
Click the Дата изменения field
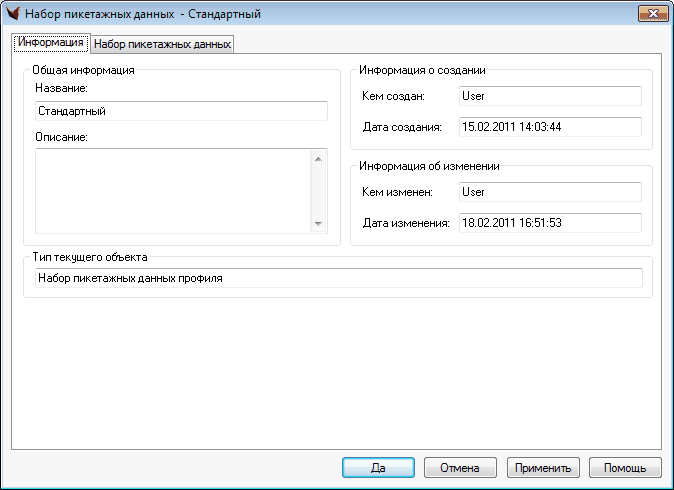[548, 222]
